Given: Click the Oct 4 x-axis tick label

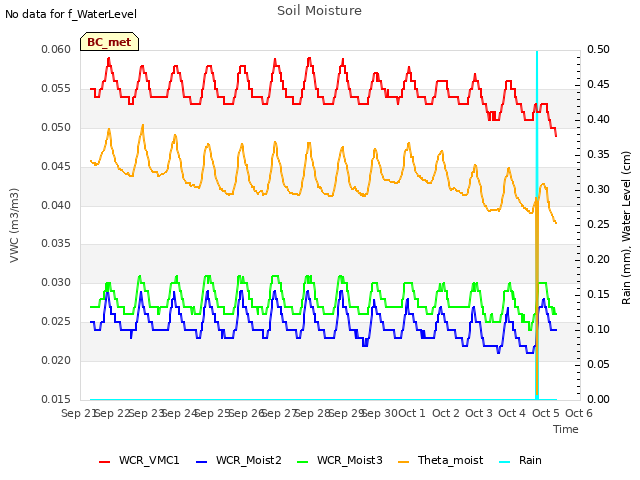Looking at the screenshot, I should [512, 413].
